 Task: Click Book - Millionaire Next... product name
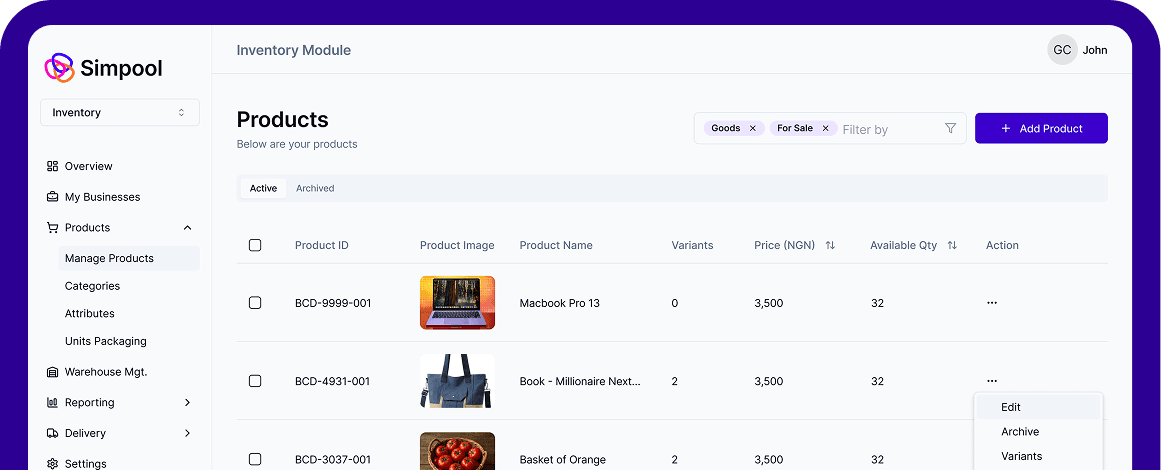pos(580,381)
